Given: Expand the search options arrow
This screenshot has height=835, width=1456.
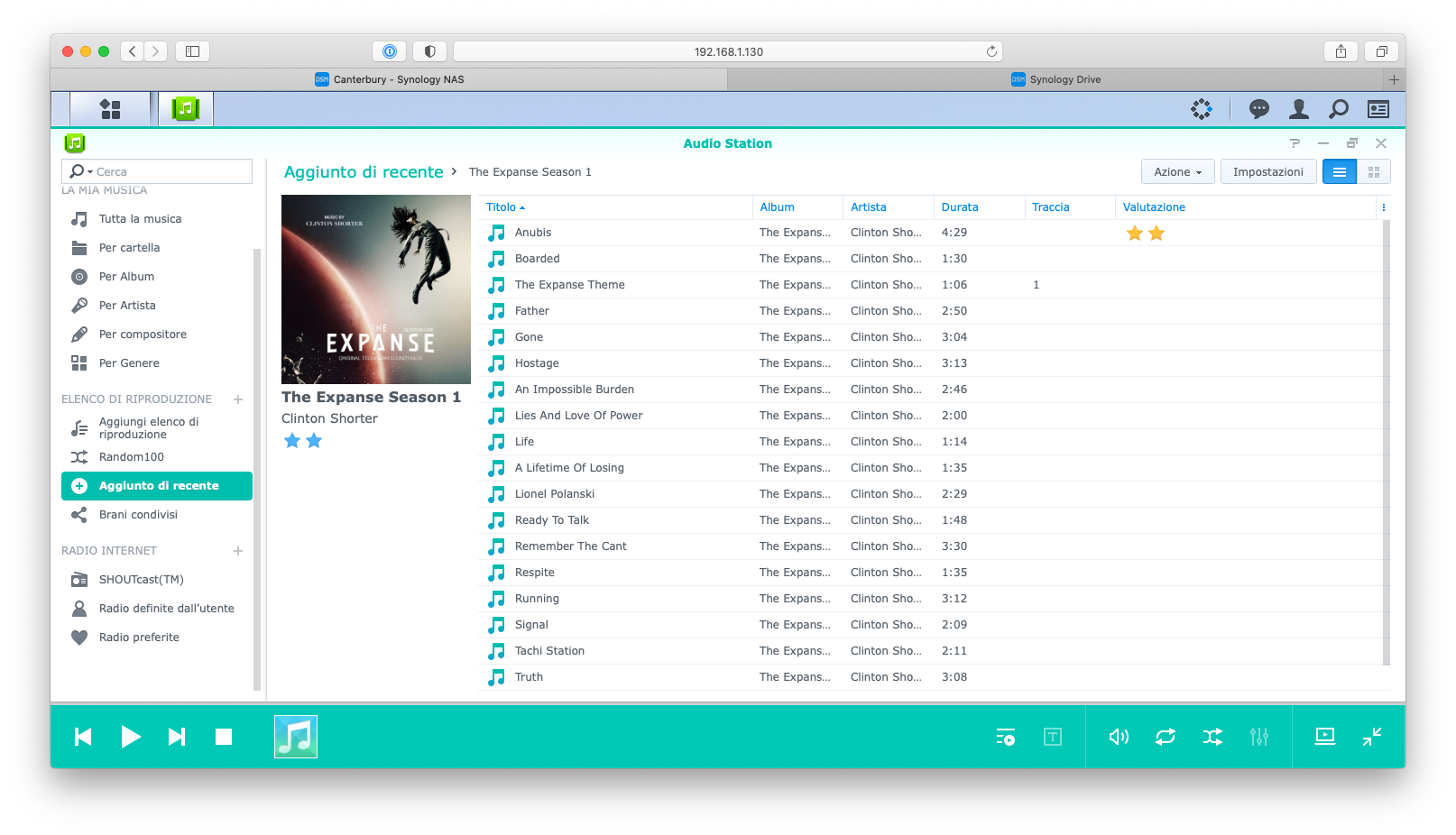Looking at the screenshot, I should pyautogui.click(x=90, y=171).
